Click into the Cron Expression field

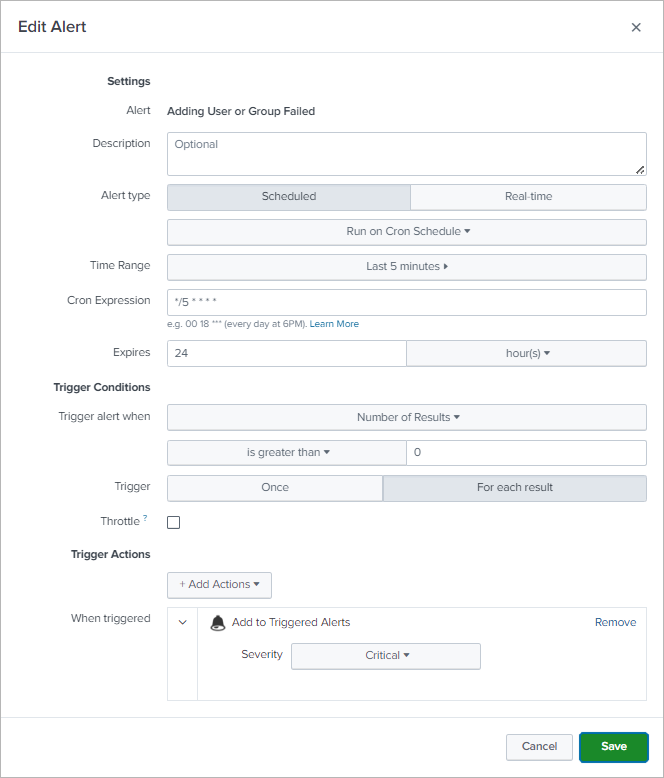pyautogui.click(x=407, y=302)
